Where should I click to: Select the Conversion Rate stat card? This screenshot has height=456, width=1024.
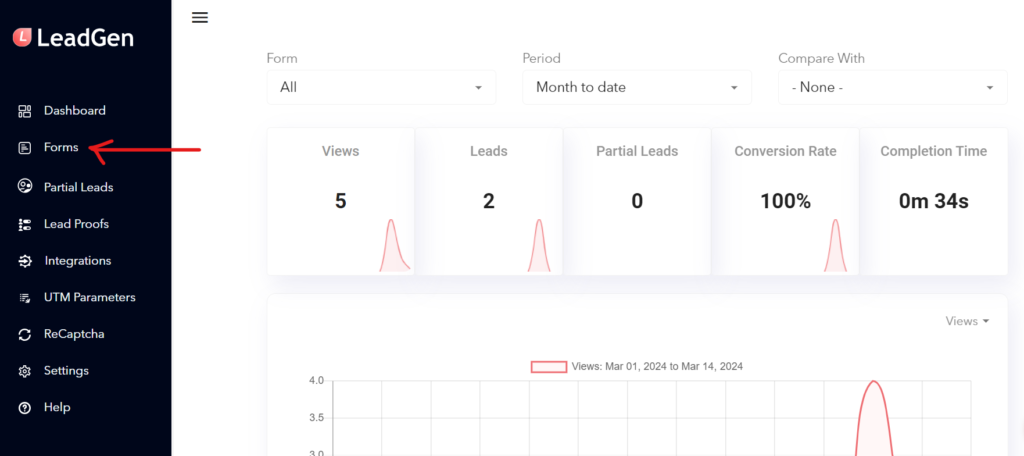pos(785,201)
